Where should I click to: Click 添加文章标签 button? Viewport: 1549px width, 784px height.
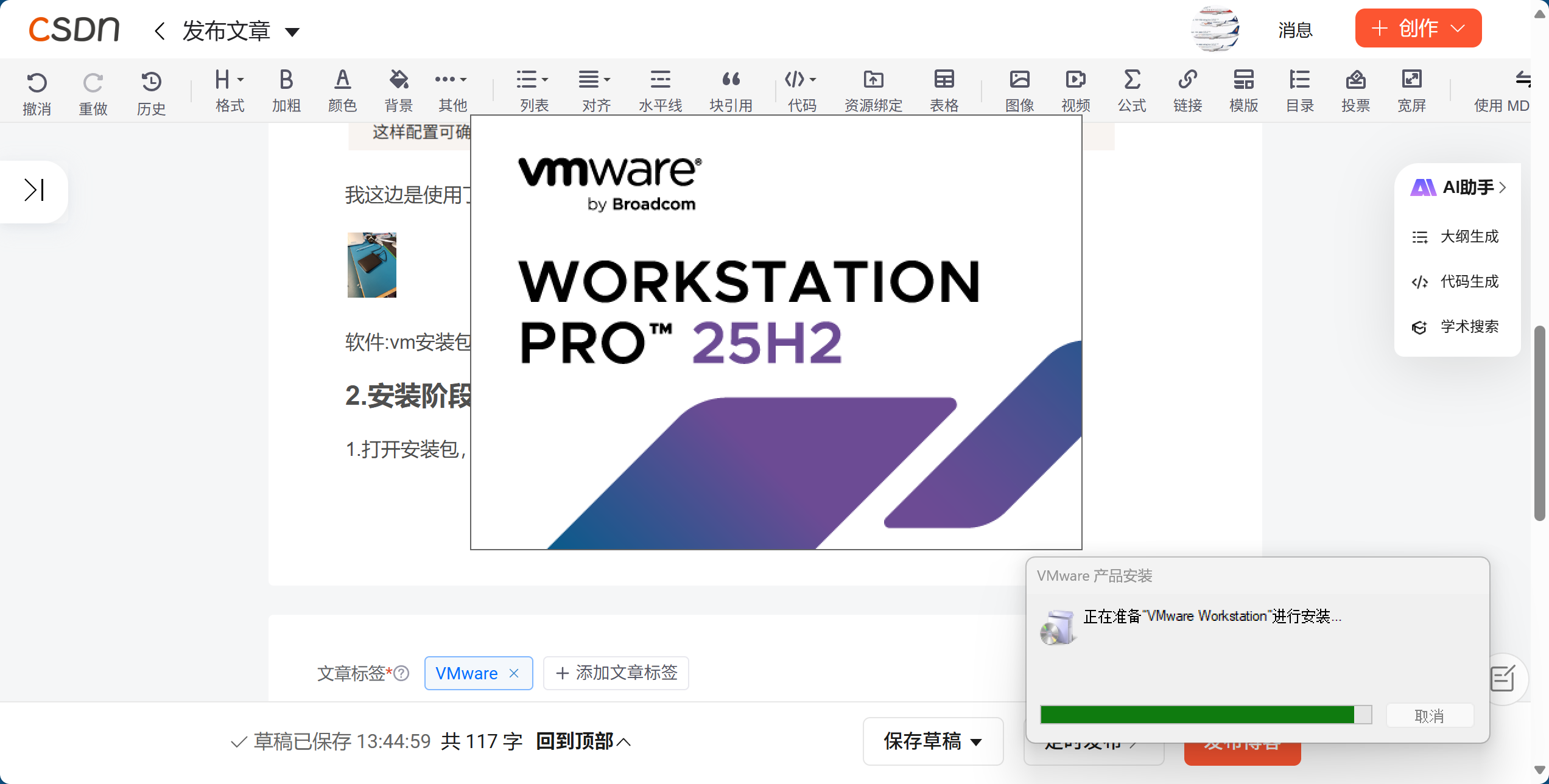pos(616,673)
